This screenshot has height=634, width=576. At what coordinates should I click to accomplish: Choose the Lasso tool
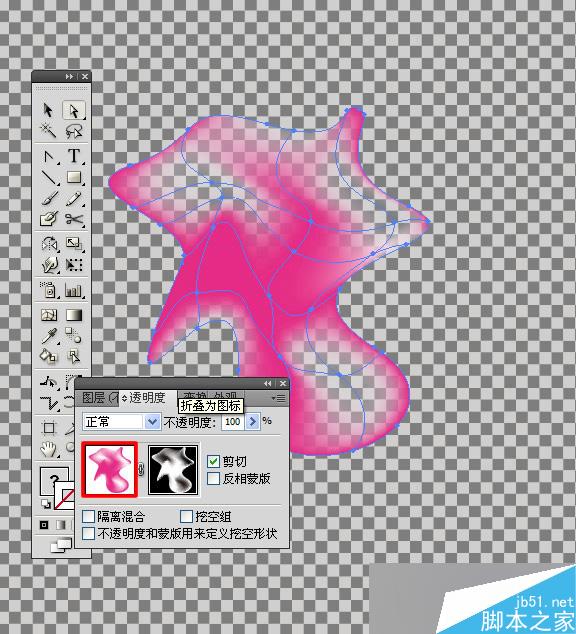[x=74, y=131]
